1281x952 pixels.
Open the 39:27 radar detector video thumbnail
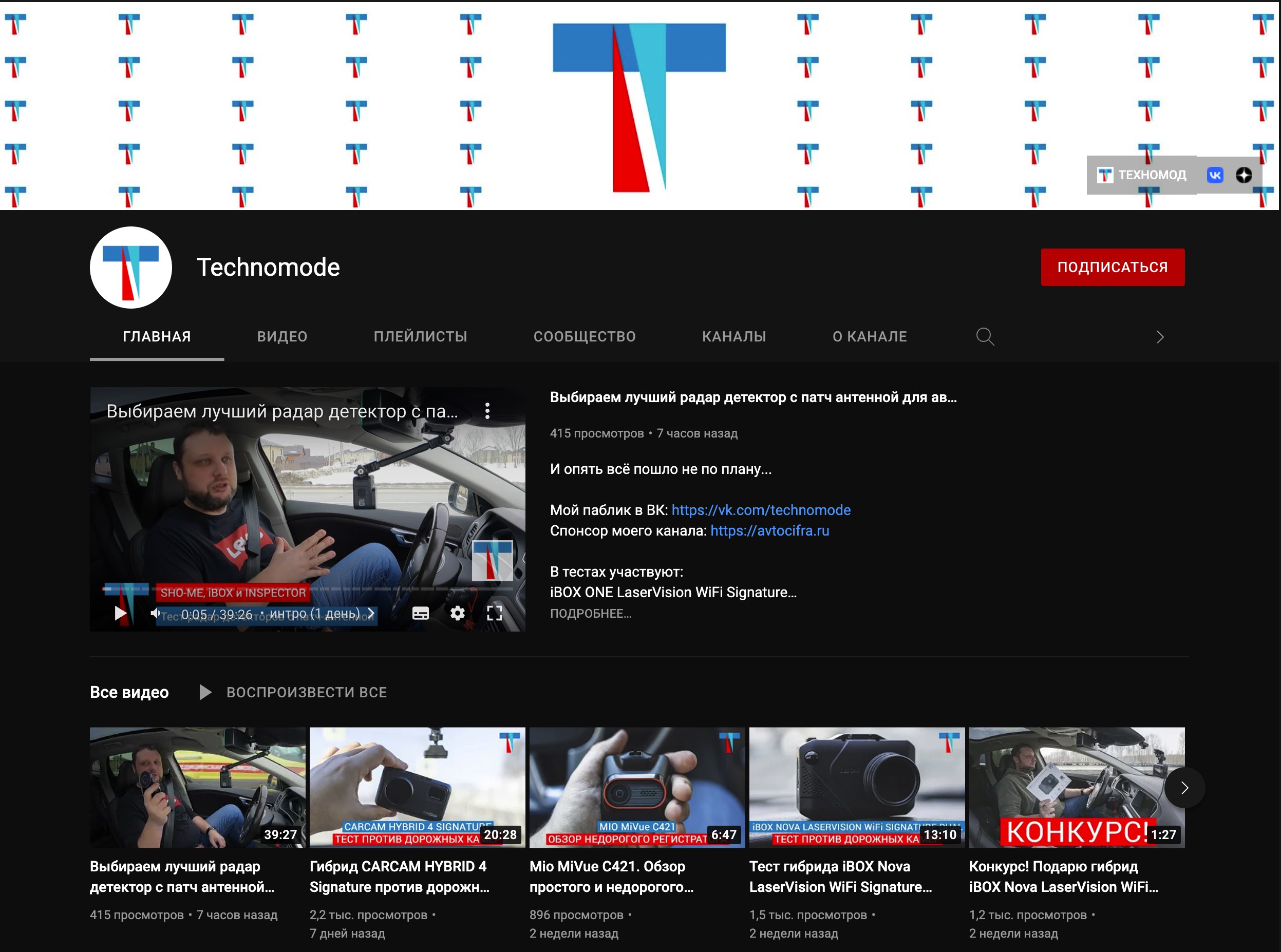point(198,787)
